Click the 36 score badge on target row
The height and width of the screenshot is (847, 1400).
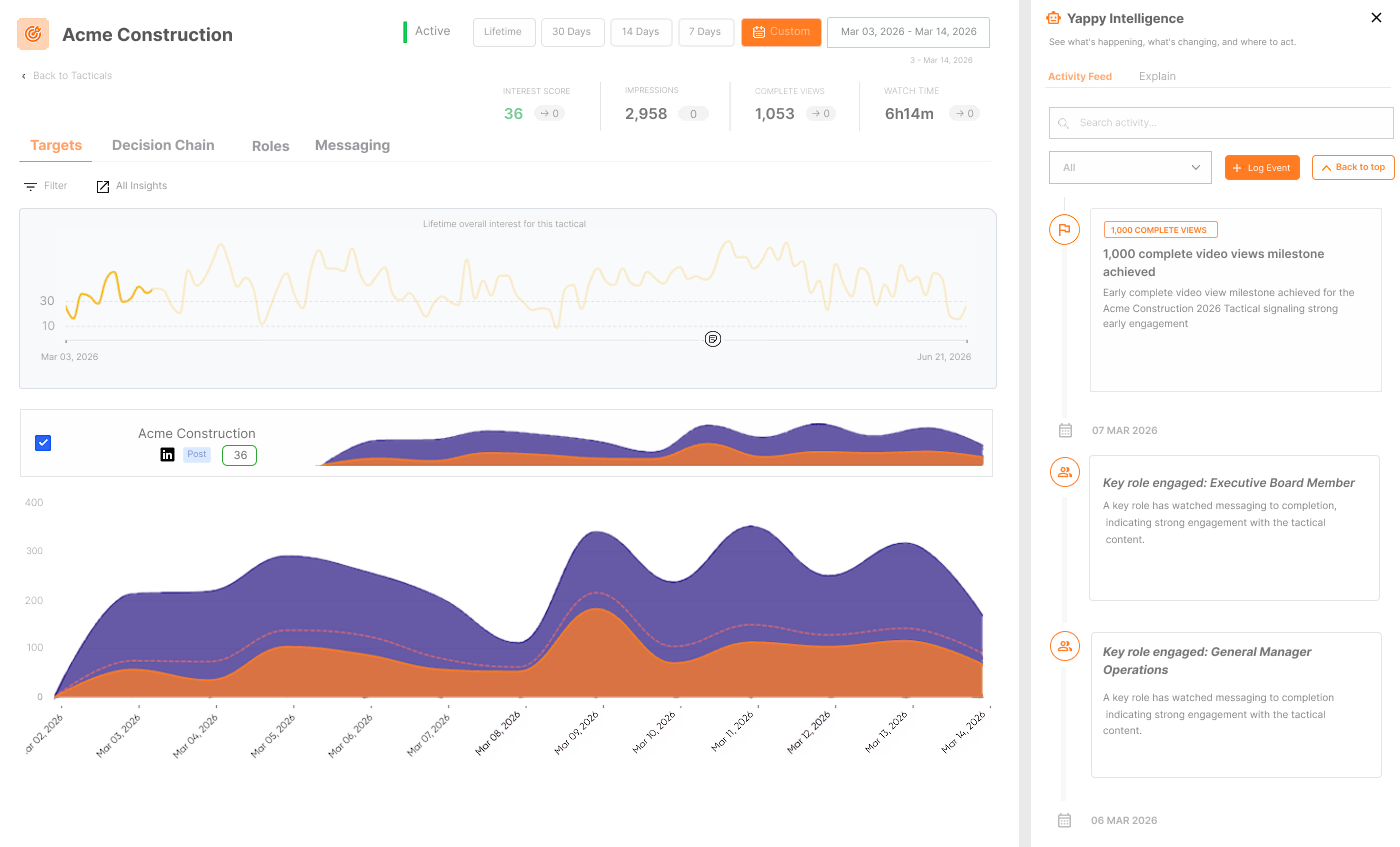pyautogui.click(x=239, y=455)
